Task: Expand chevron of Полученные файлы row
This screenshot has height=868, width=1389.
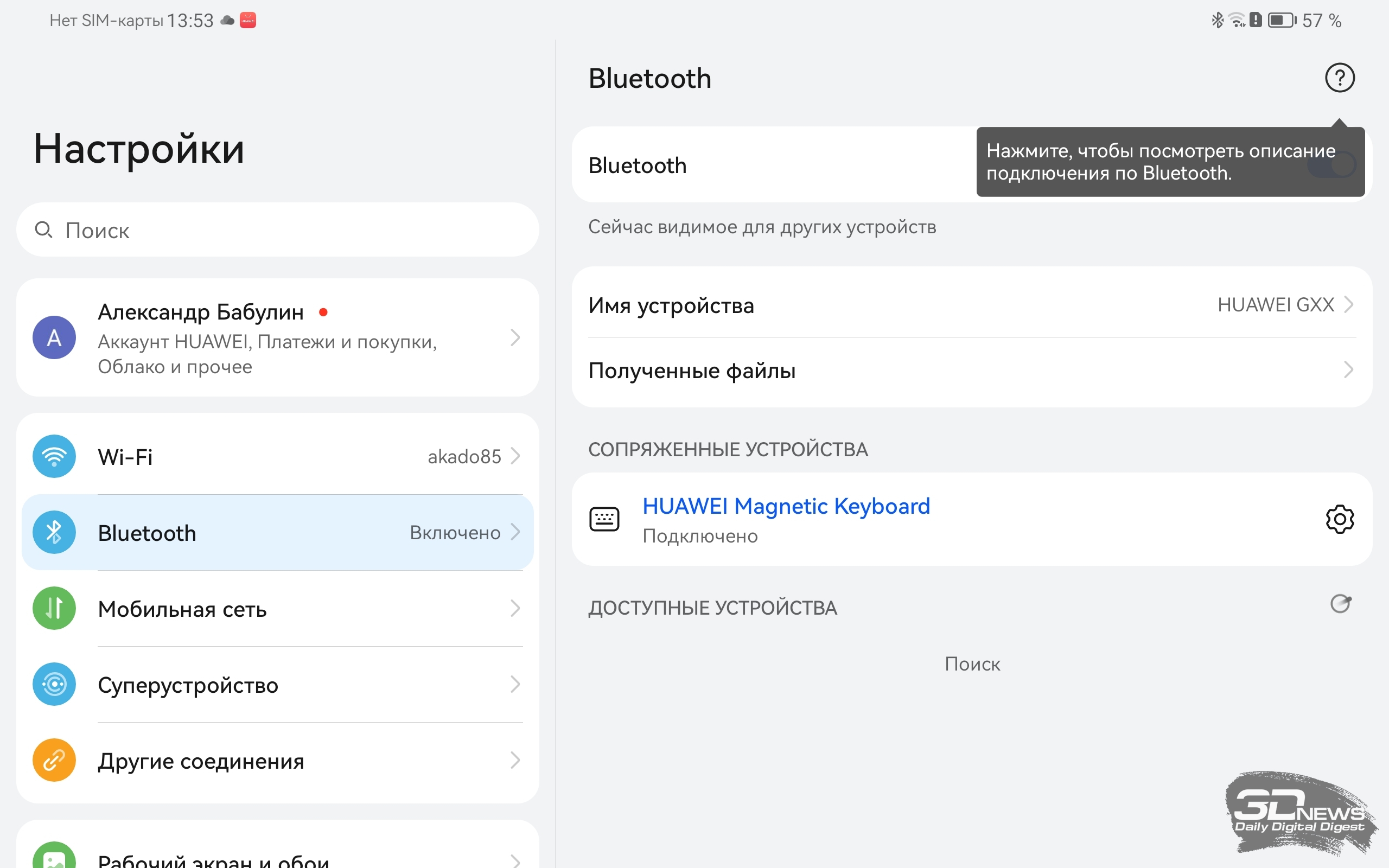Action: (x=1349, y=369)
